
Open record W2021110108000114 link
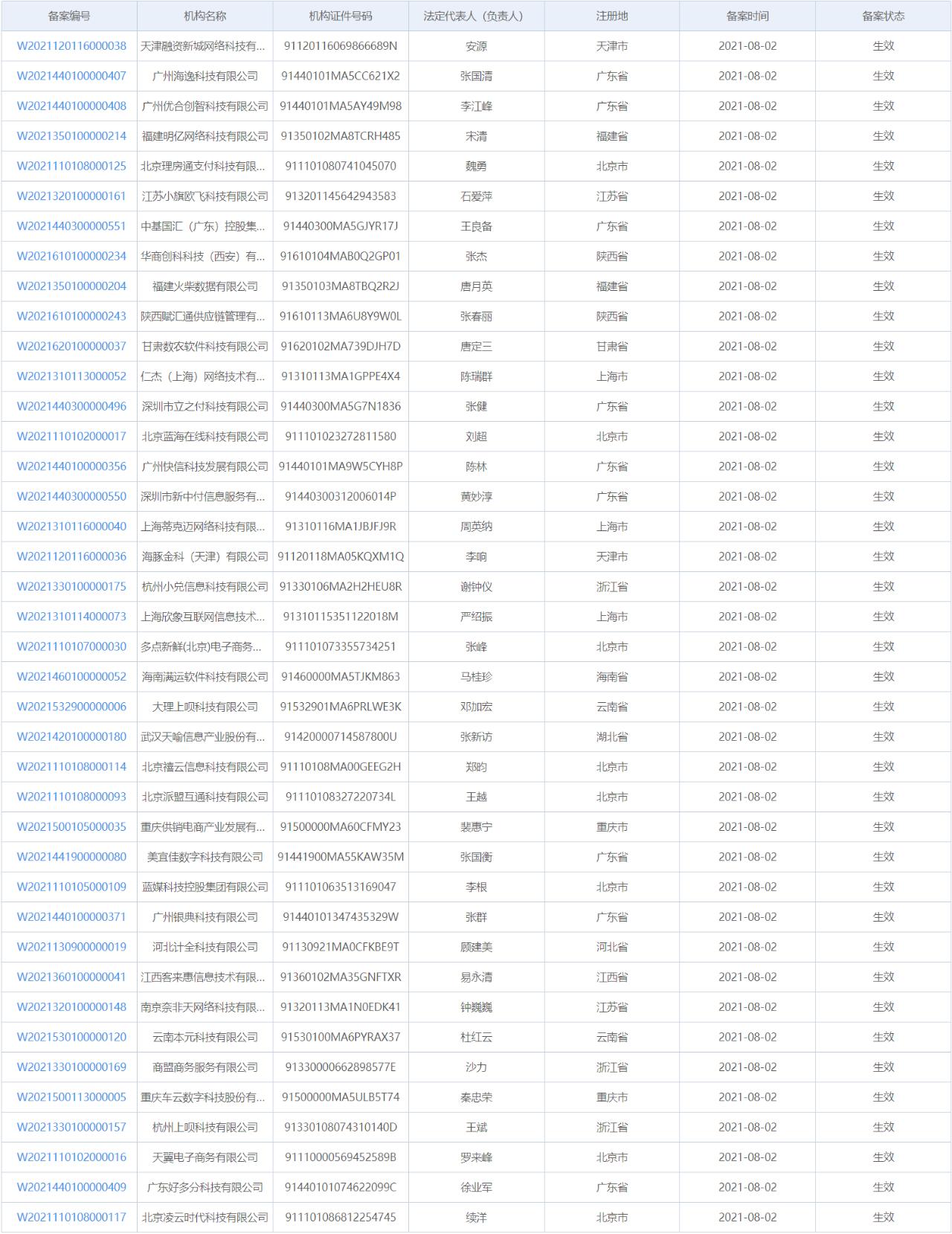tap(71, 767)
